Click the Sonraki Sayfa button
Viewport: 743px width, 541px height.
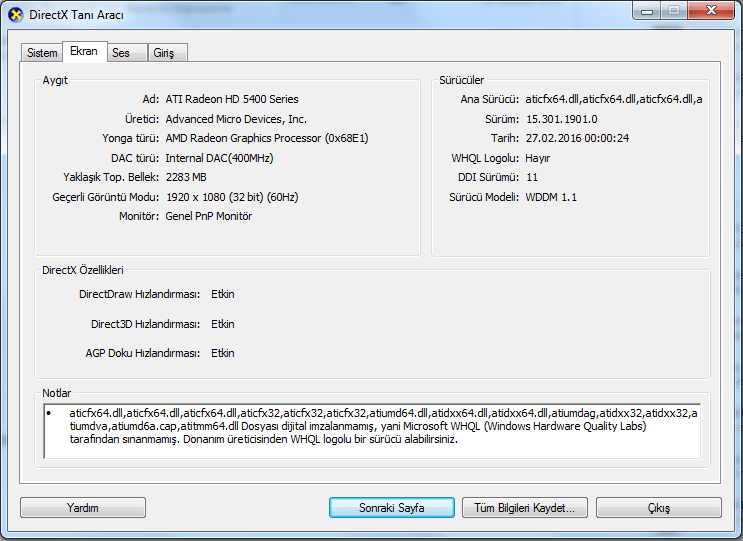point(391,508)
